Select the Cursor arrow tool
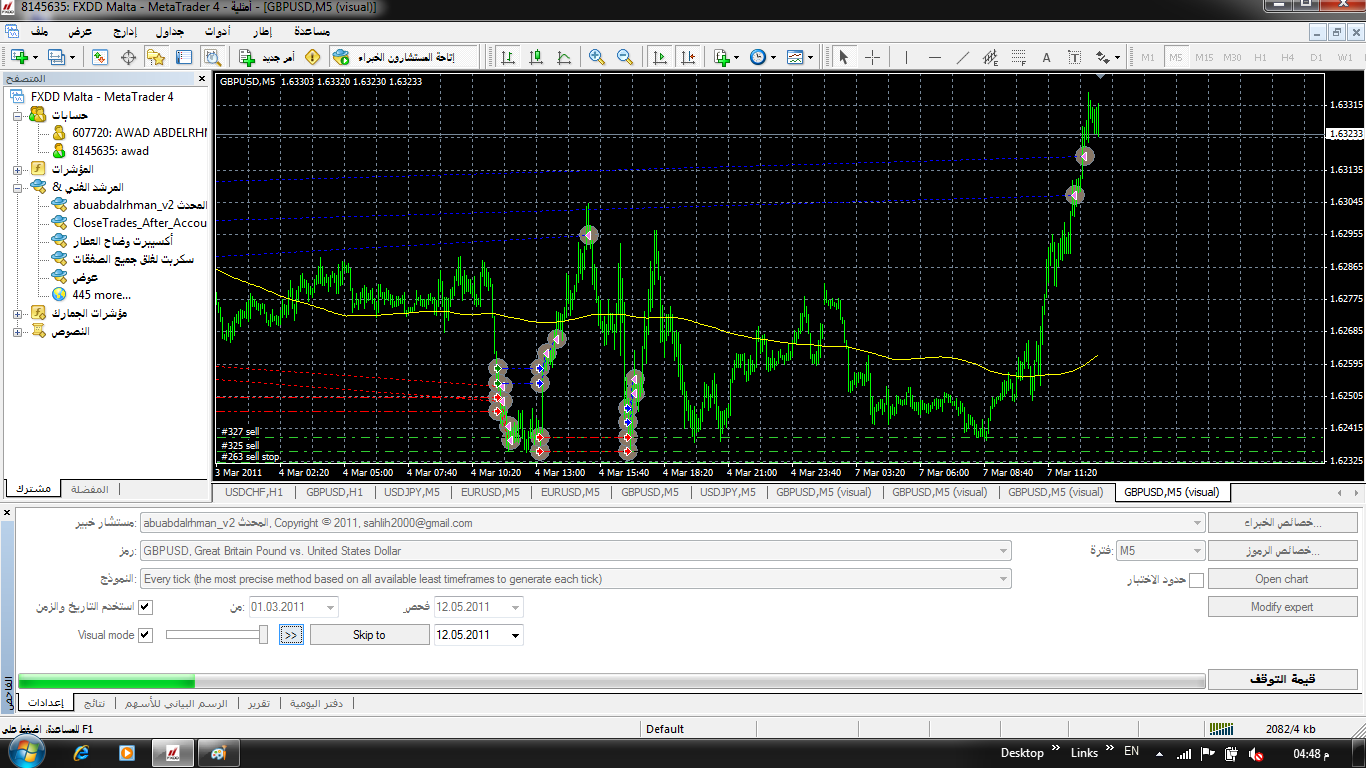The image size is (1366, 768). click(x=843, y=57)
